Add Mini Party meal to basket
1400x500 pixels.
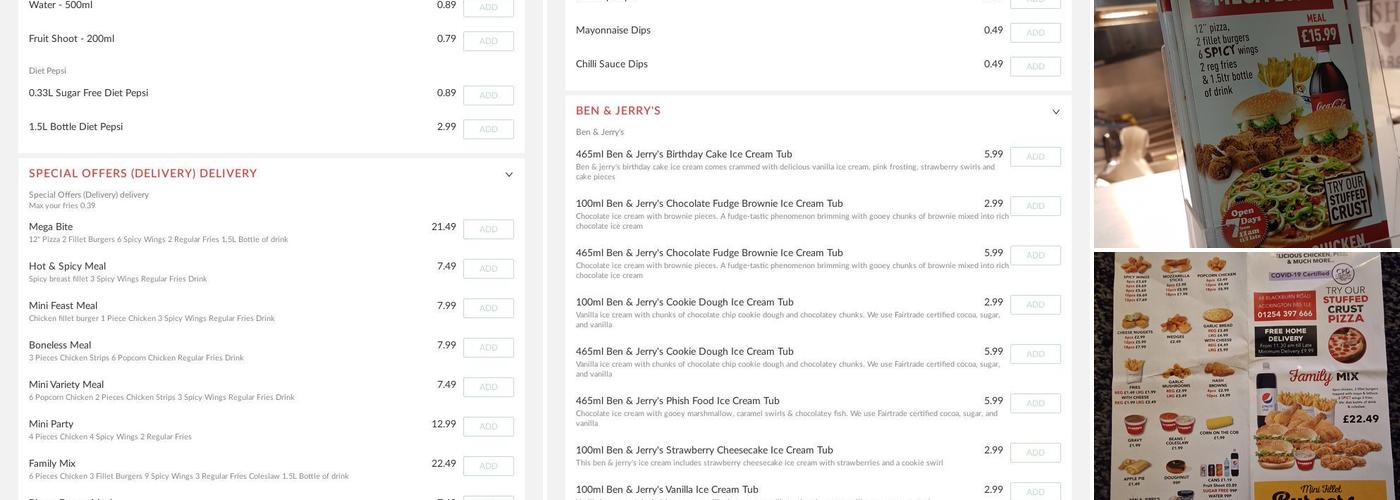tap(488, 427)
